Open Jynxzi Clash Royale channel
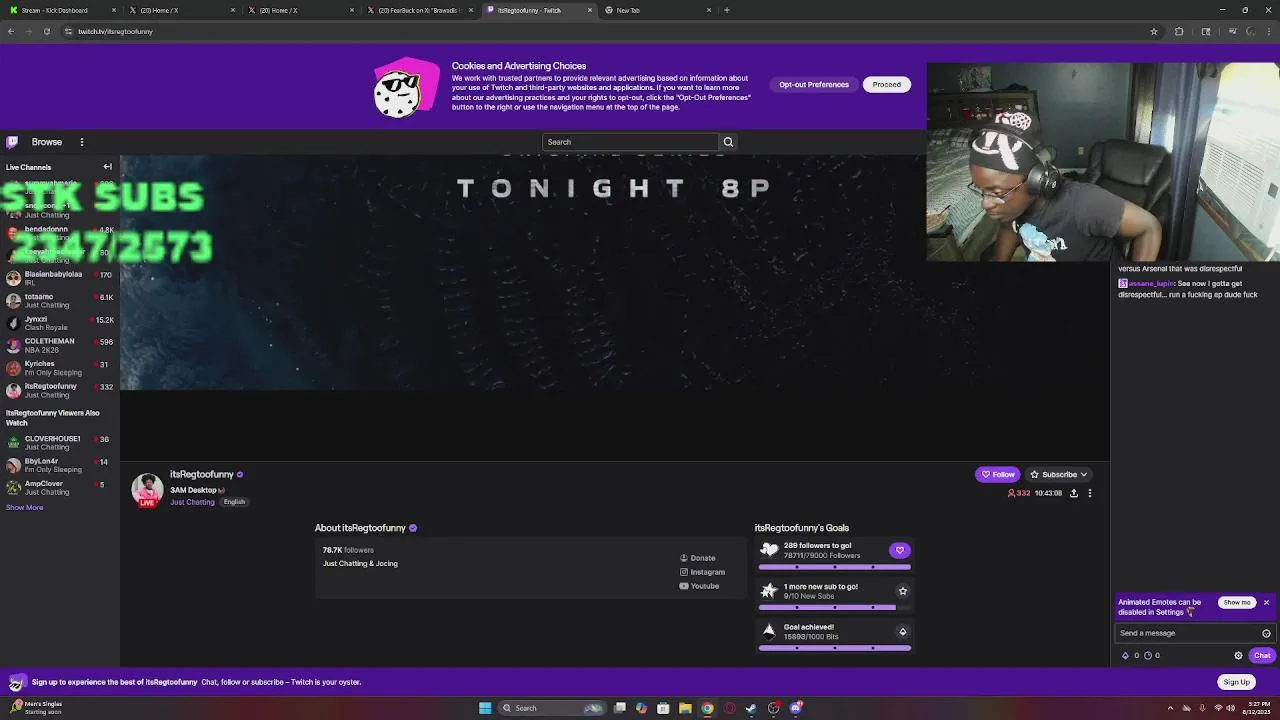The width and height of the screenshot is (1280, 720). pyautogui.click(x=60, y=323)
